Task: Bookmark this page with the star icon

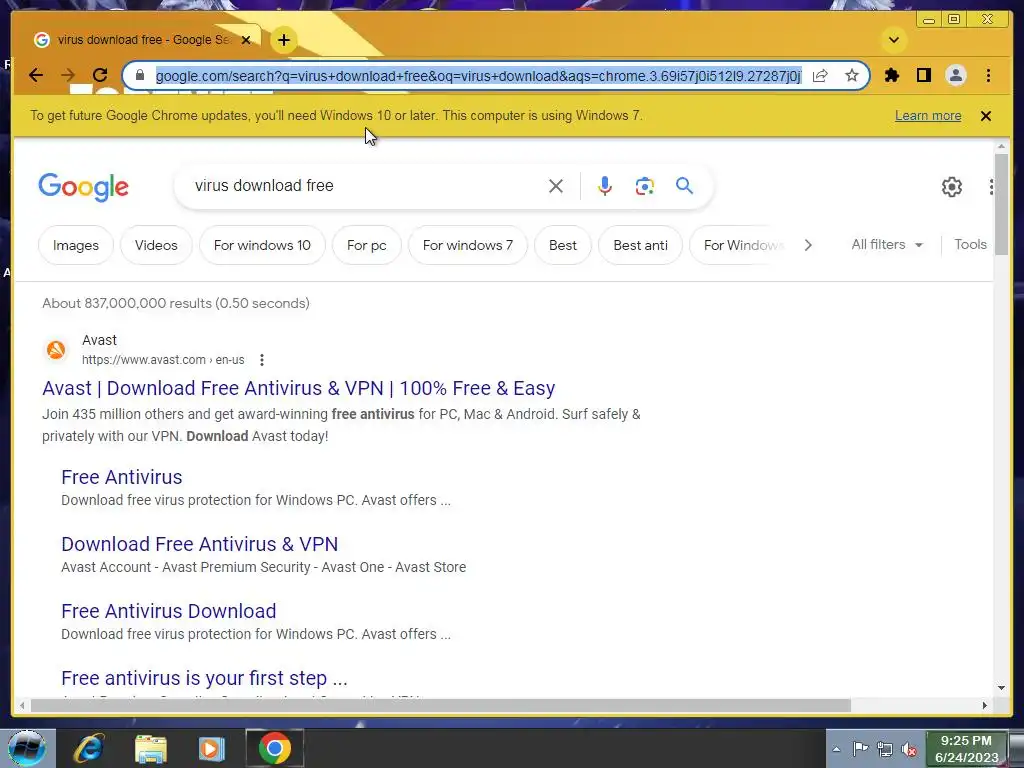Action: pos(852,76)
